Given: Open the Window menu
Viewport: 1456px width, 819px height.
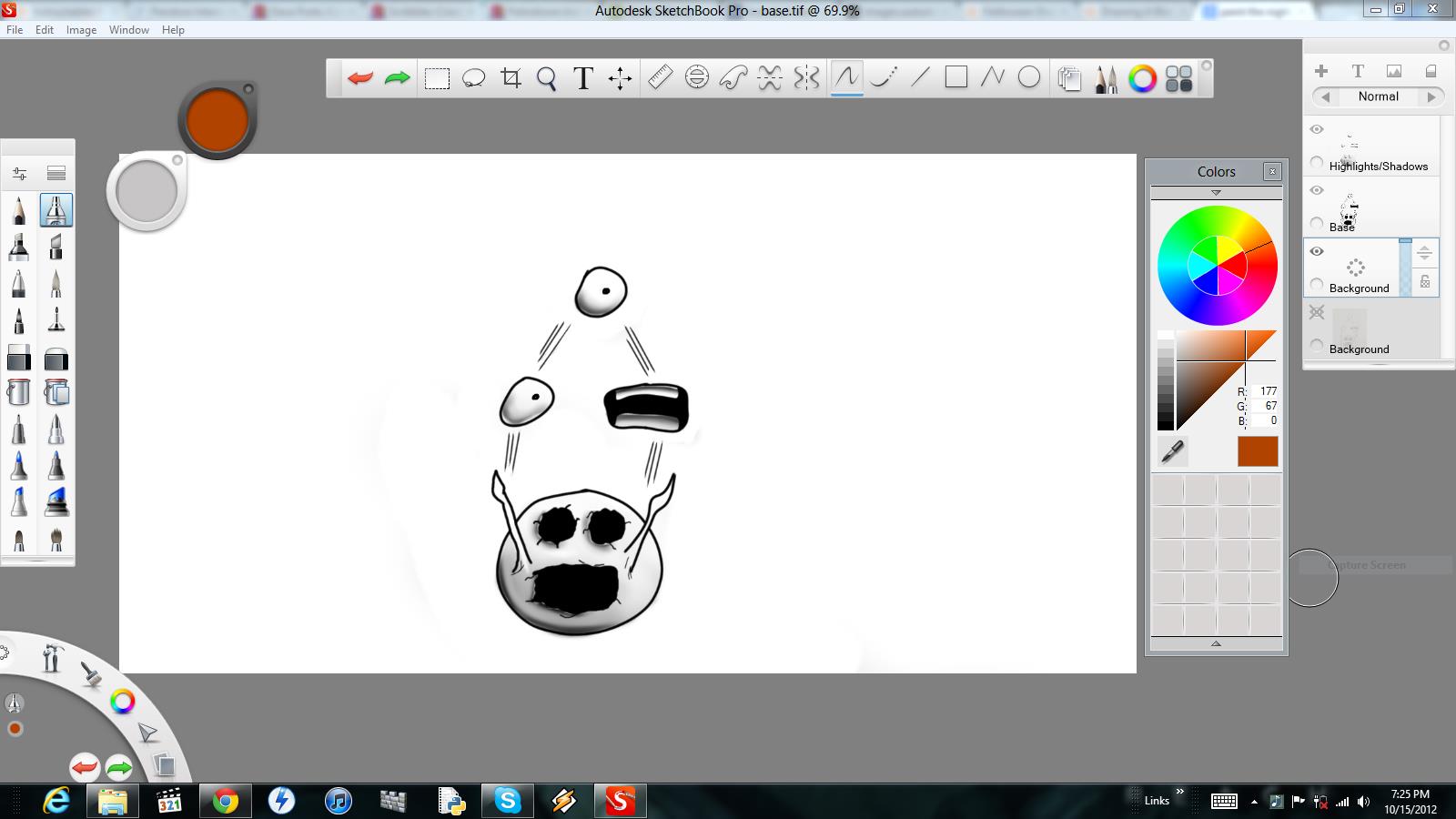Looking at the screenshot, I should [129, 30].
